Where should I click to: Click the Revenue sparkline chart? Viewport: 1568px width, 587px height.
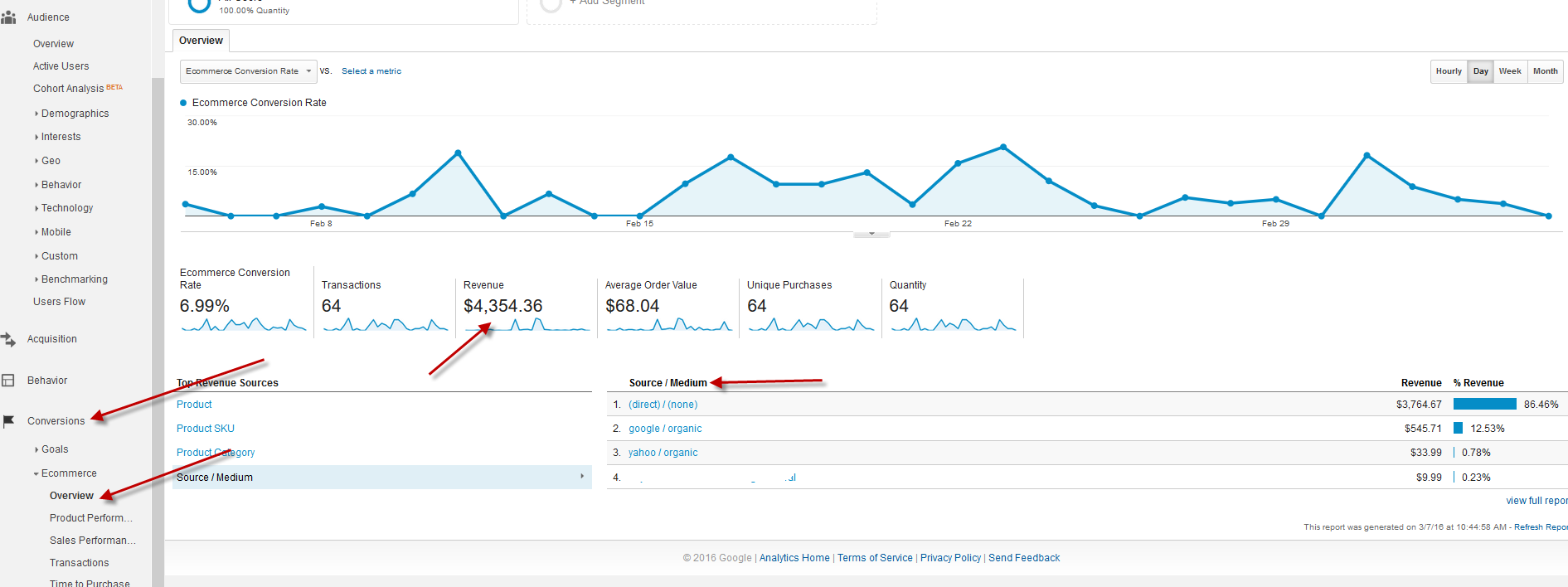click(527, 325)
